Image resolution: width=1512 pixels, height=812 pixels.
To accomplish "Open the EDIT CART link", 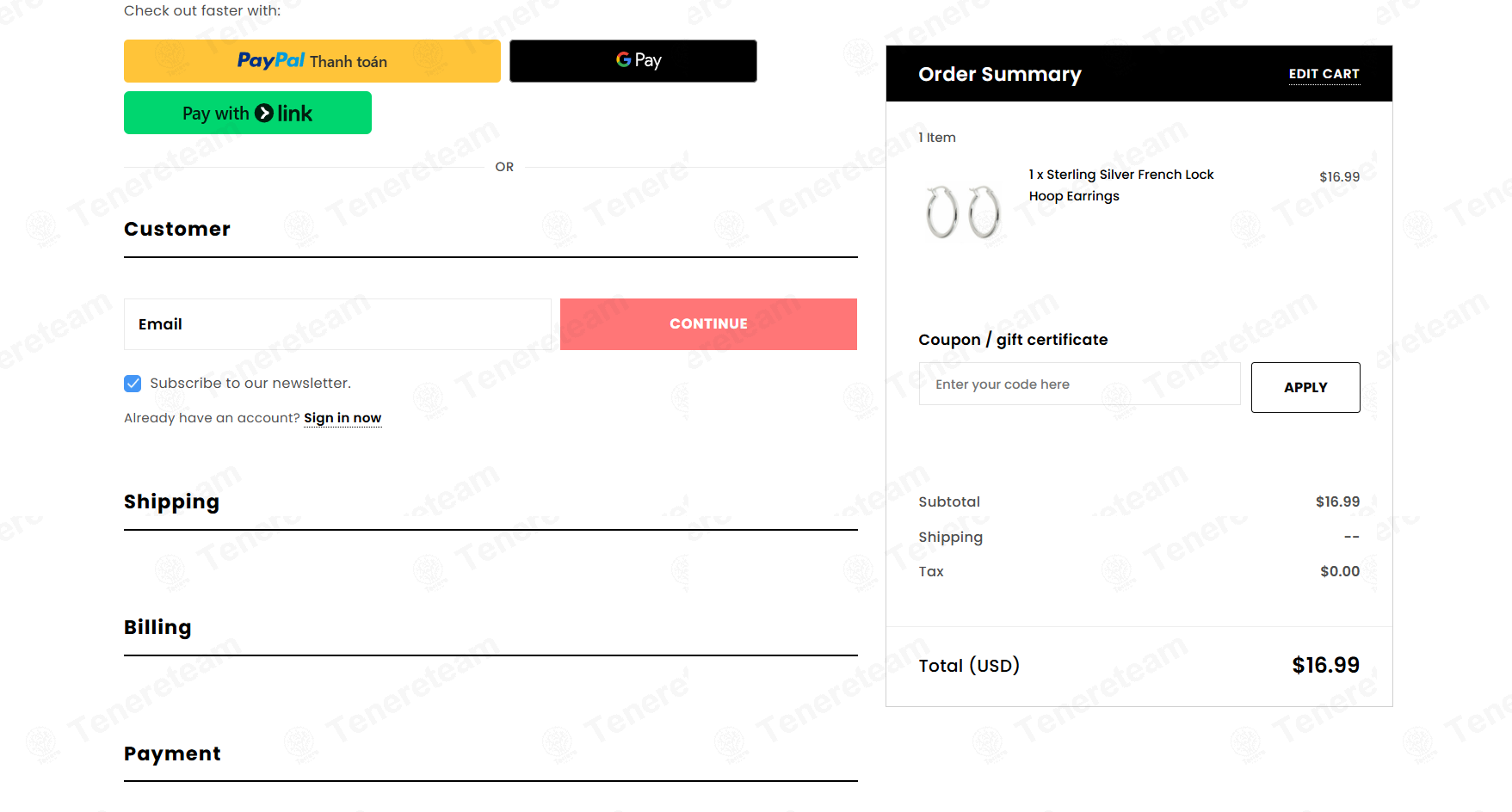I will 1324,74.
